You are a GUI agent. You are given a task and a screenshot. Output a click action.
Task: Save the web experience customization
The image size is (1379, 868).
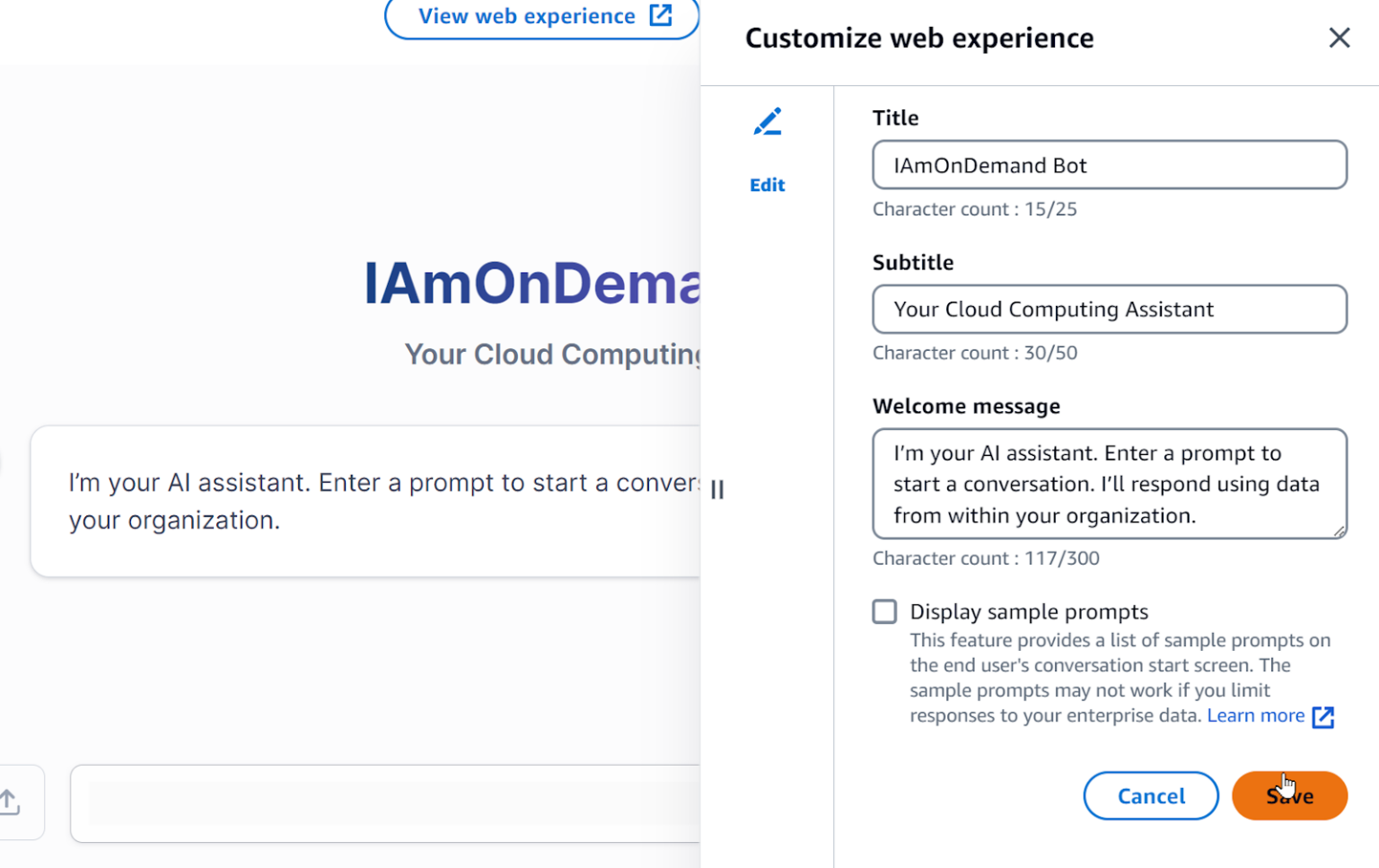pyautogui.click(x=1289, y=795)
